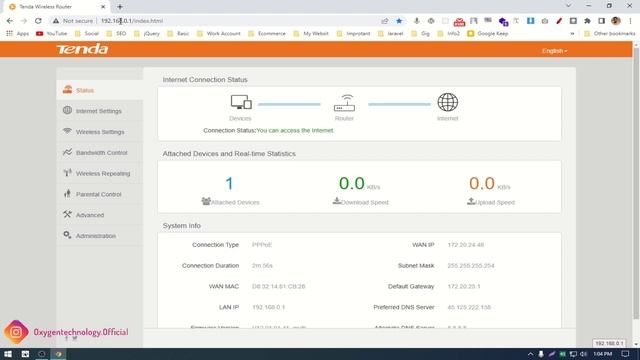The height and width of the screenshot is (360, 640).
Task: Open the Google Keep bookmark
Action: coord(488,33)
